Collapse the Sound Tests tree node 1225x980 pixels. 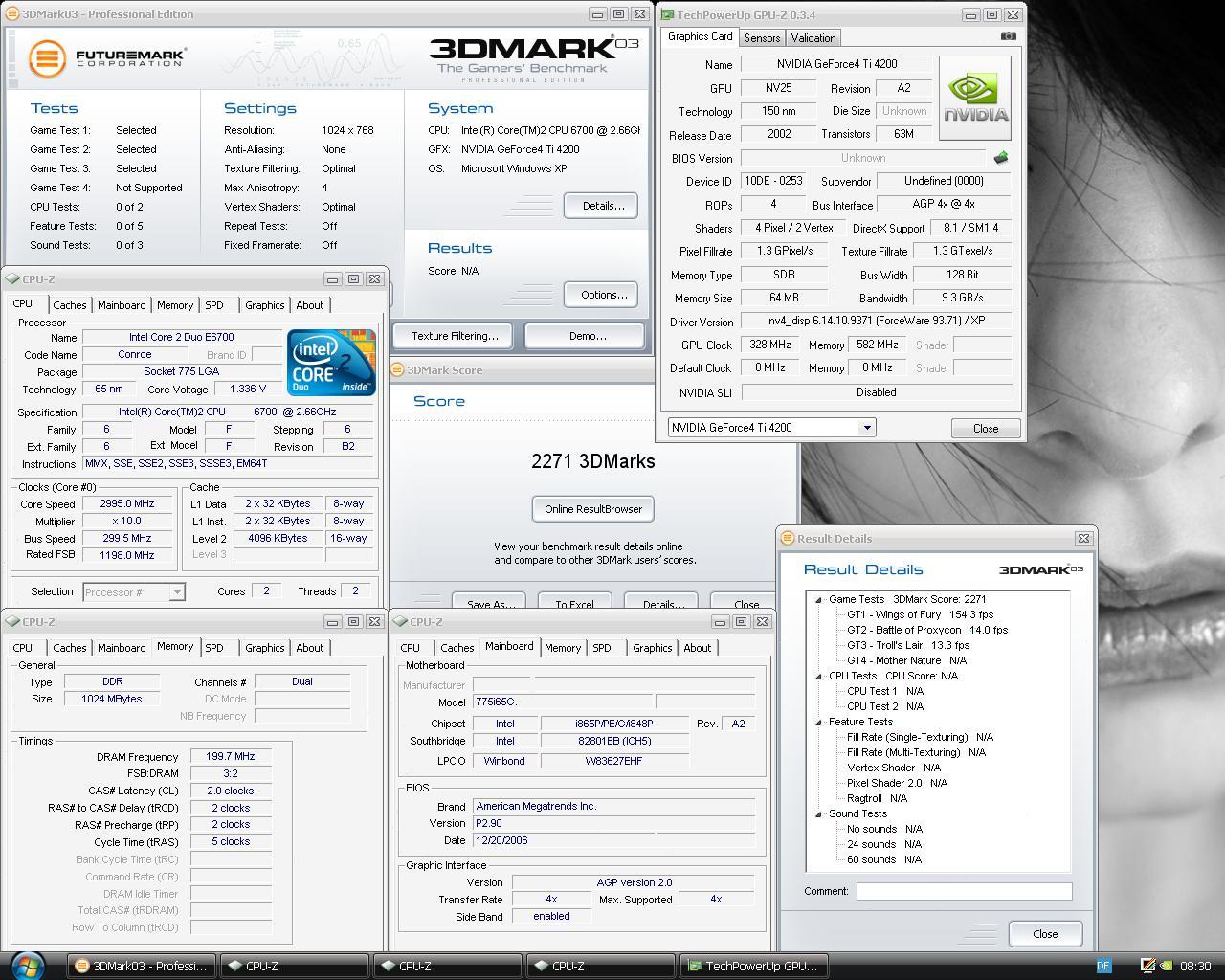[x=818, y=814]
